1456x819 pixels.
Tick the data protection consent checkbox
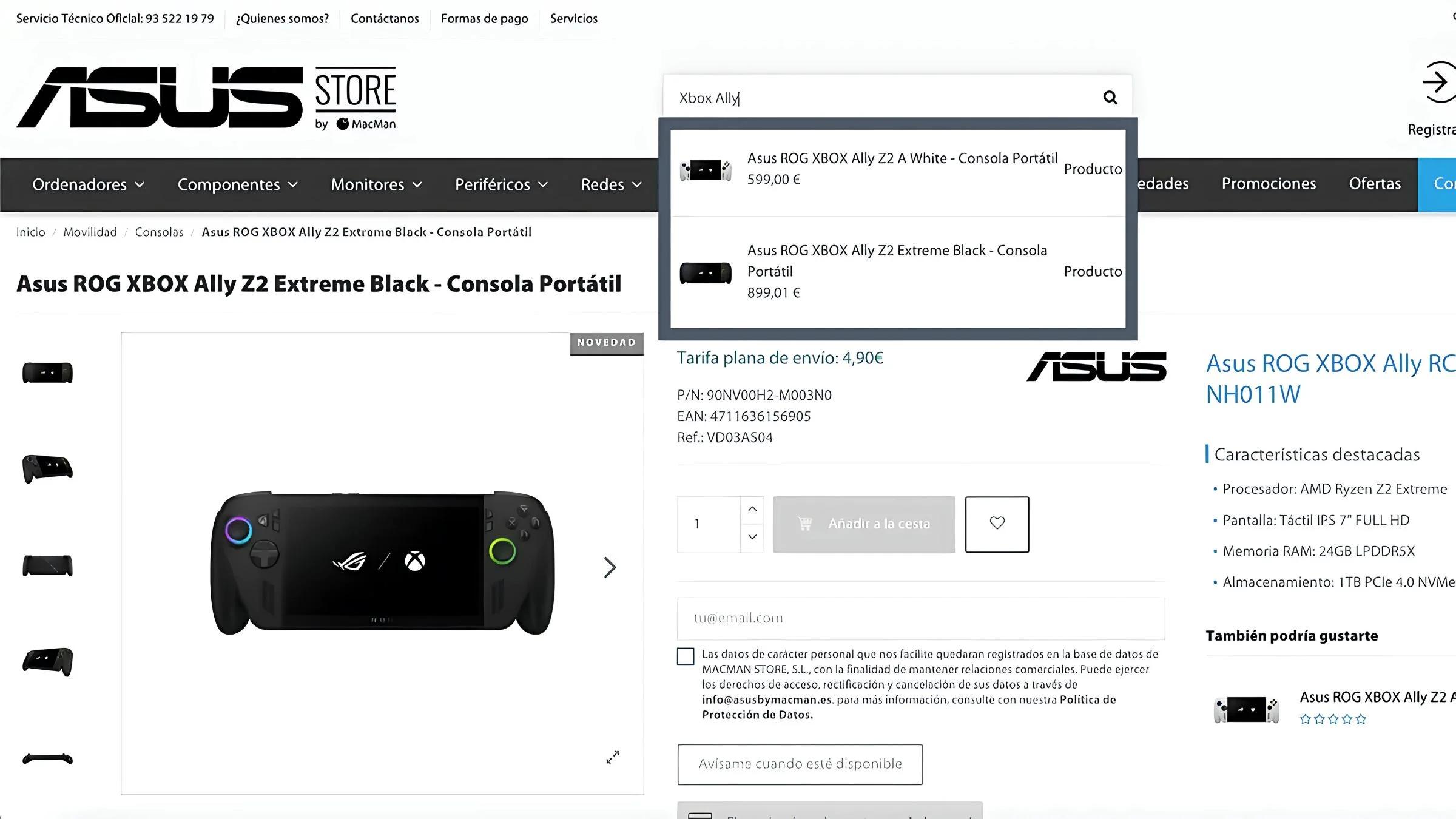click(x=686, y=656)
